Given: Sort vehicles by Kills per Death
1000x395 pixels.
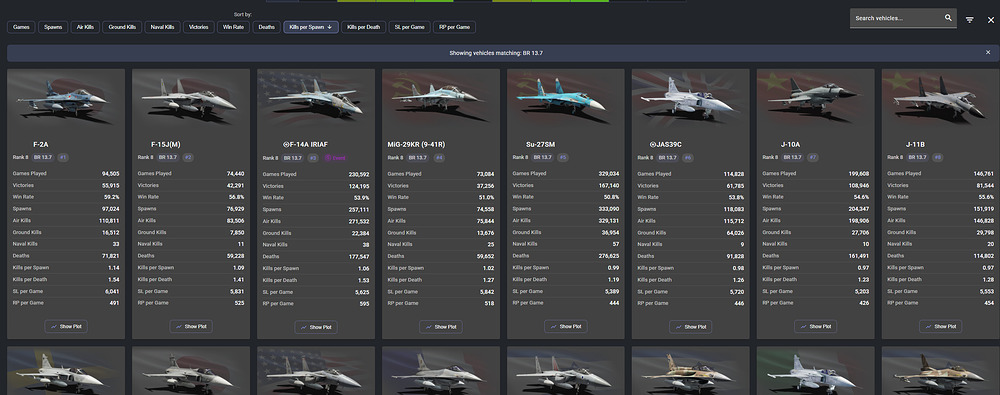Looking at the screenshot, I should (364, 27).
